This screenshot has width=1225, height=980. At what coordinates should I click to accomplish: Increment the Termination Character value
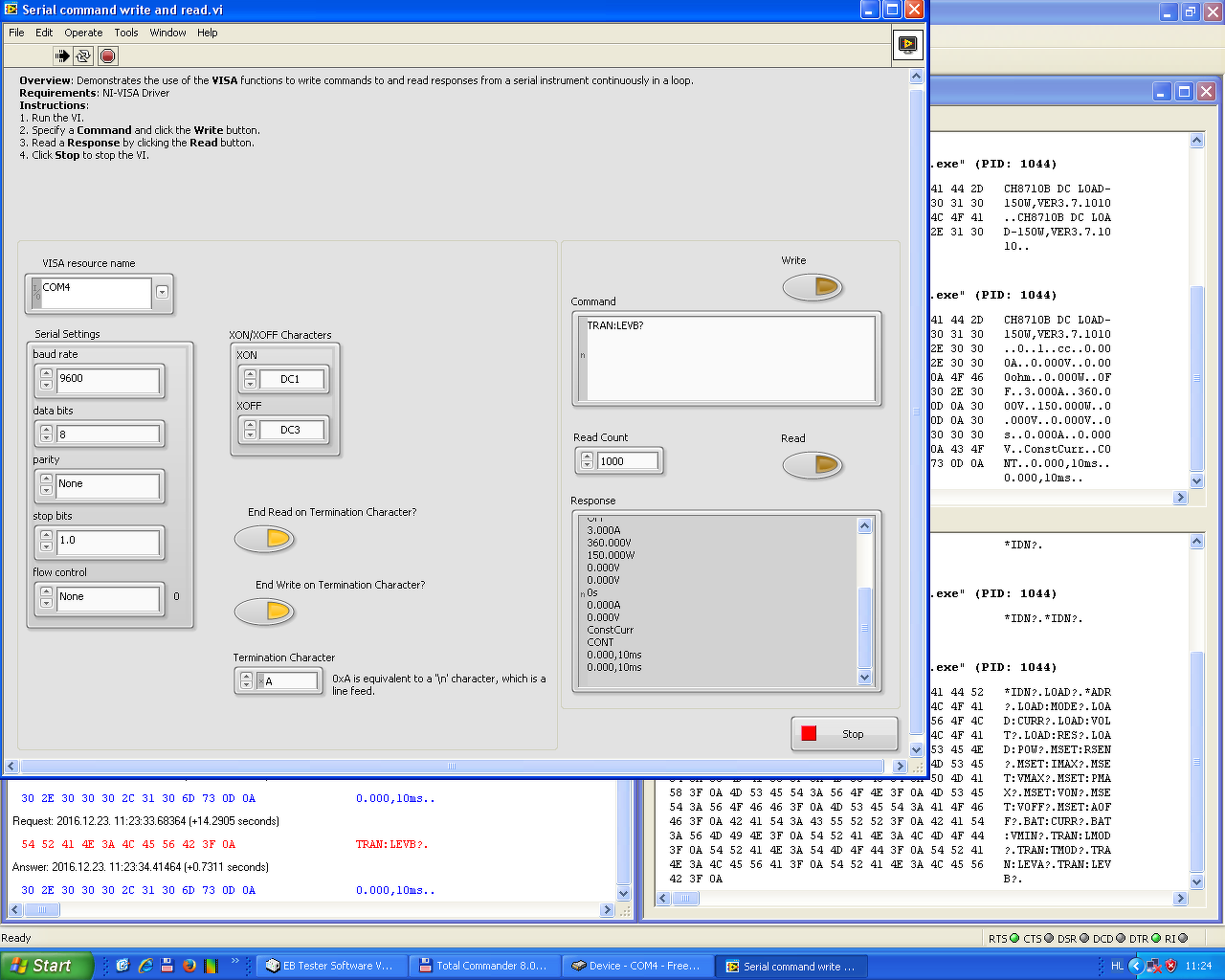pos(246,677)
